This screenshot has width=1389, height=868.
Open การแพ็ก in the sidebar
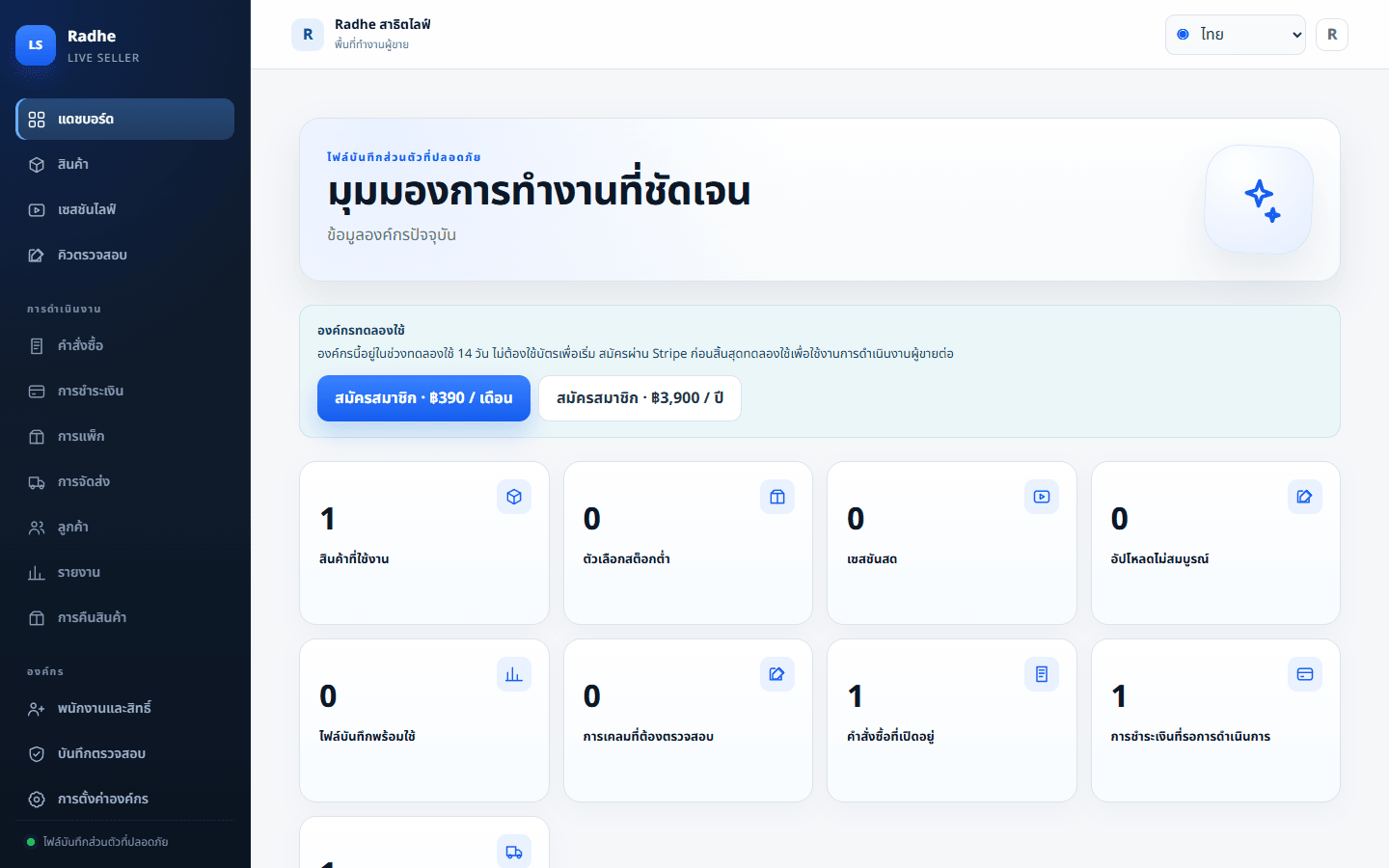click(x=125, y=436)
